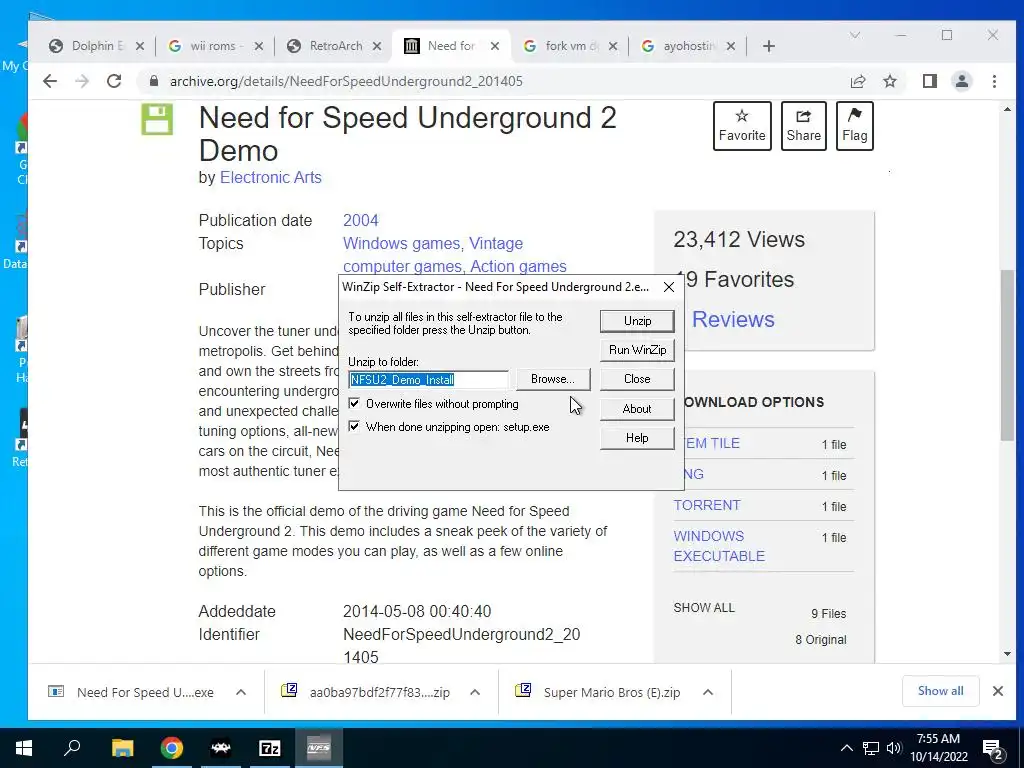Click the NFS installer taskbar icon
The image size is (1024, 768).
coord(319,748)
